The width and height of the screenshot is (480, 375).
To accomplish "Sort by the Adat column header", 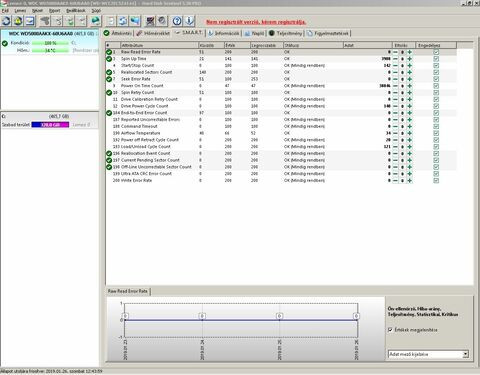I will click(x=368, y=45).
